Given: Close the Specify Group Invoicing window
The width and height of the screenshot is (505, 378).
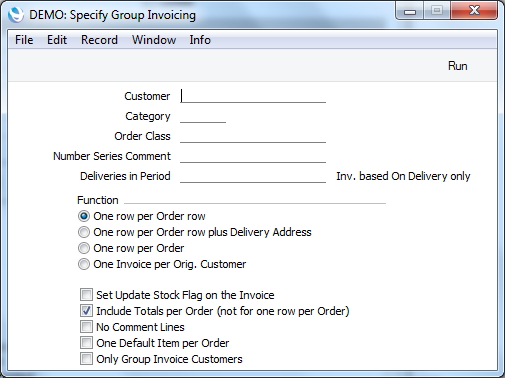Looking at the screenshot, I should pos(474,11).
